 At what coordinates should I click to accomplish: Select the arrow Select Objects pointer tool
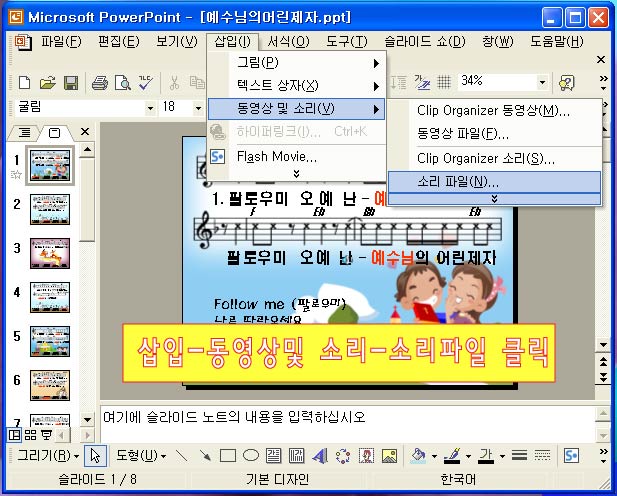click(95, 456)
